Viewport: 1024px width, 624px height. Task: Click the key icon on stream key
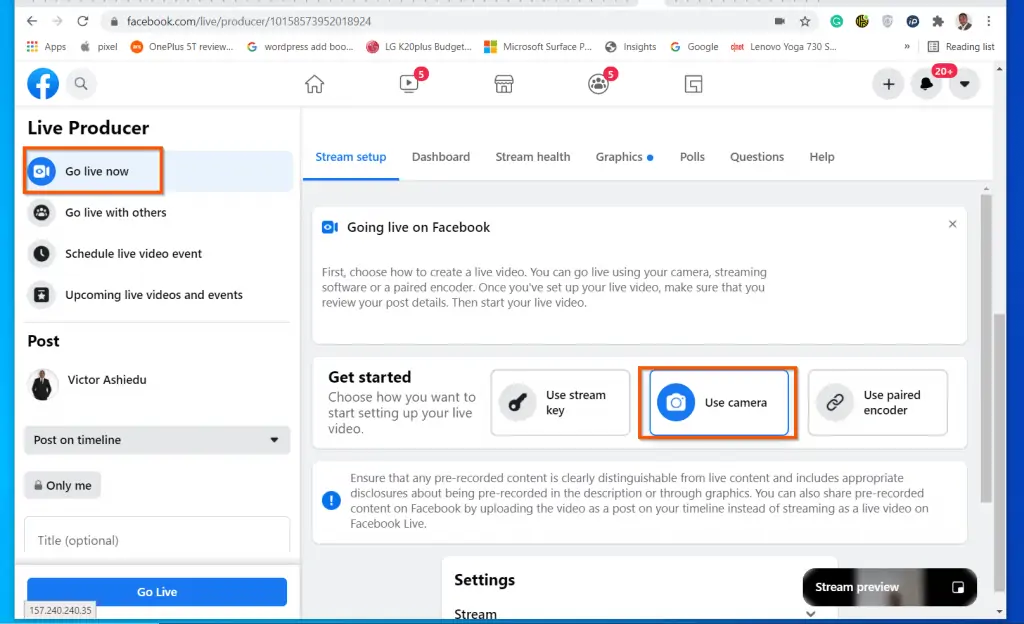[x=518, y=403]
